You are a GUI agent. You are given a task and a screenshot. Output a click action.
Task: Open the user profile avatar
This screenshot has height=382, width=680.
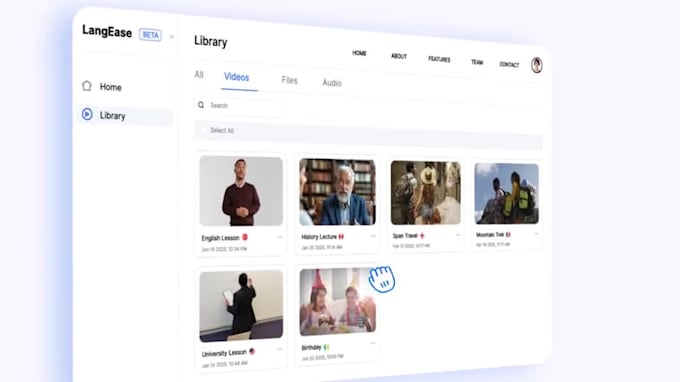[x=536, y=65]
